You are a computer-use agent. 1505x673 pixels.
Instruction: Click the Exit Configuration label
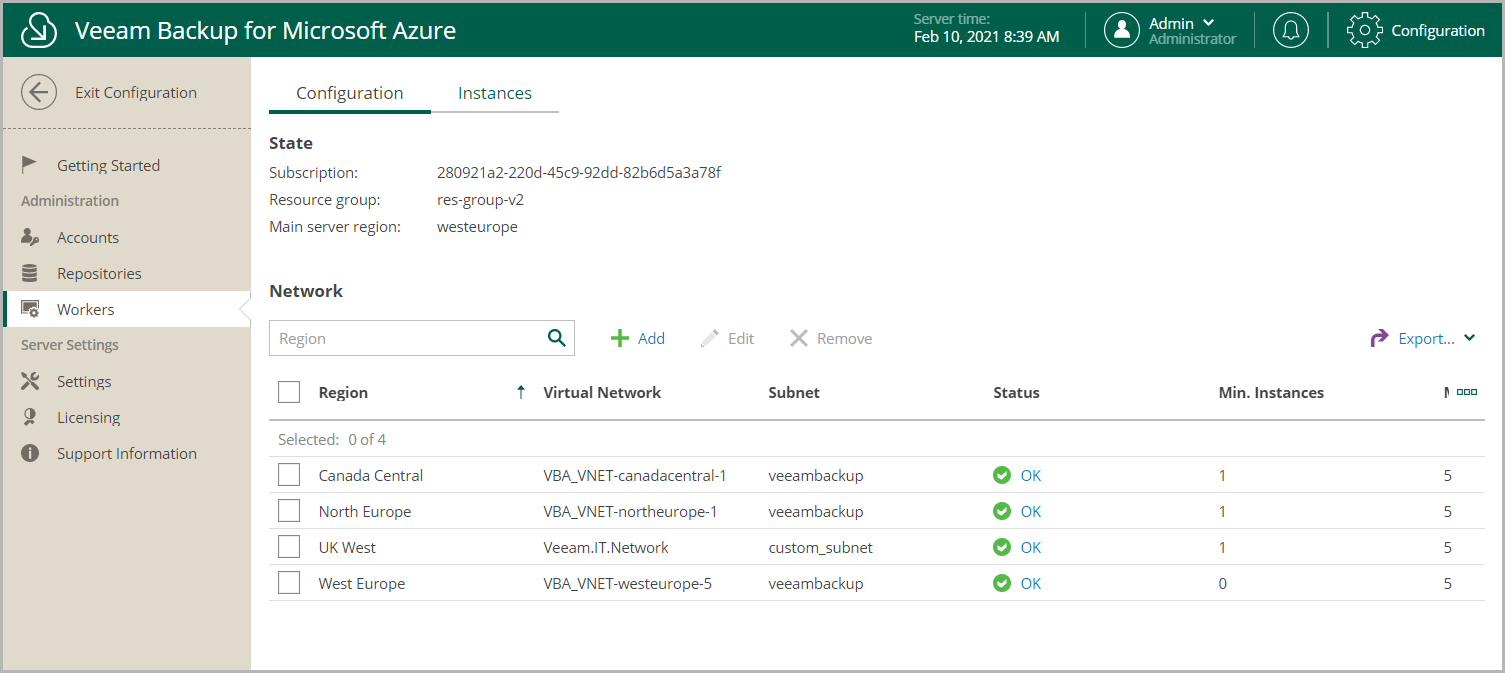coord(136,93)
